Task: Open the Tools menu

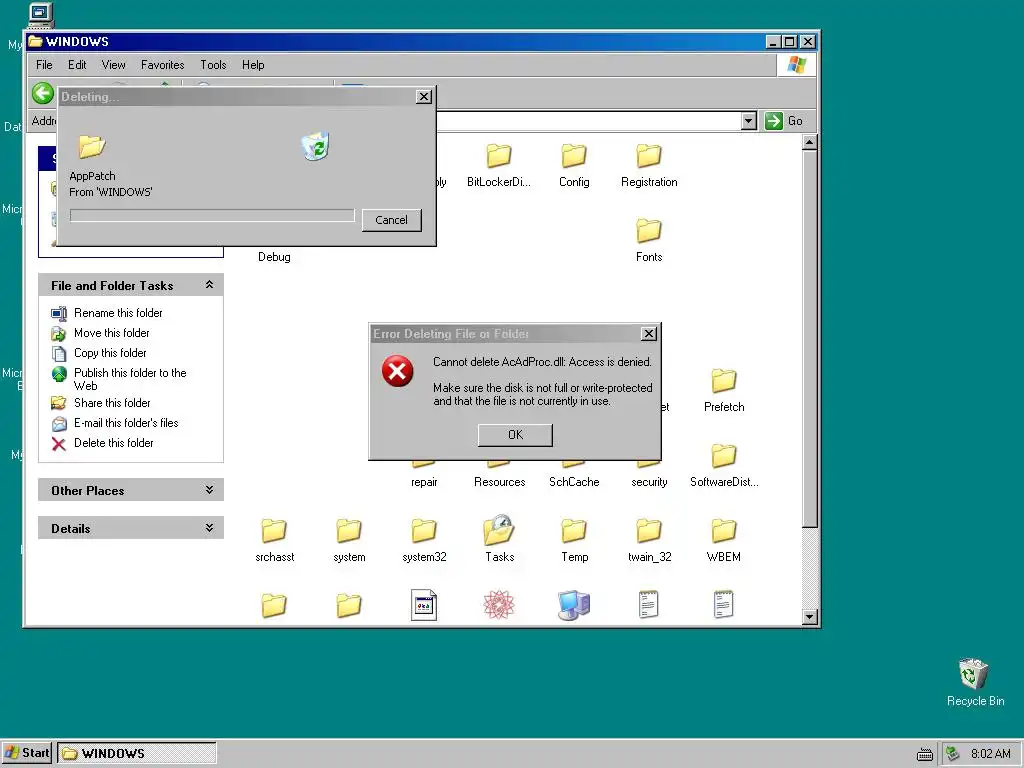Action: point(213,65)
